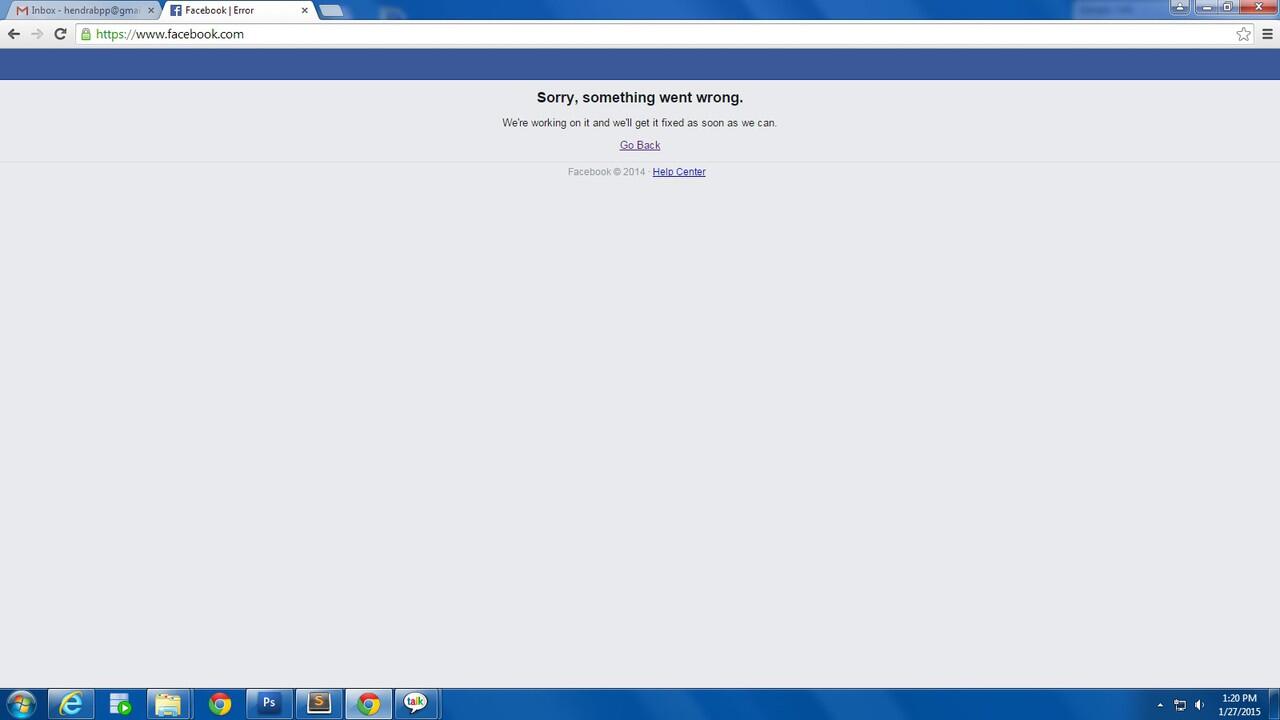The width and height of the screenshot is (1280, 720).
Task: Open the network status tray icon
Action: tap(1180, 705)
